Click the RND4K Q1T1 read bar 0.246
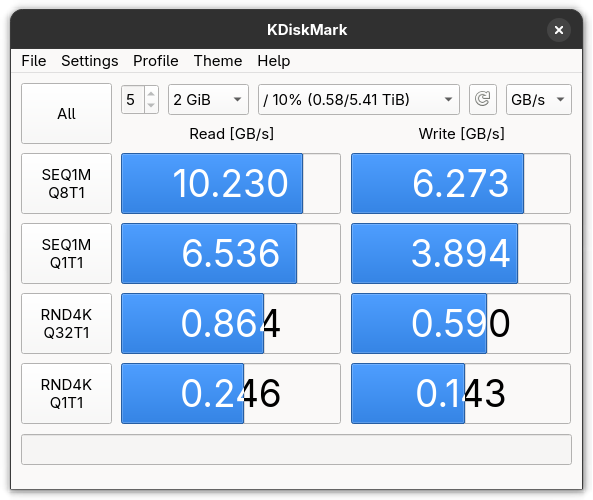The width and height of the screenshot is (593, 500). point(231,393)
